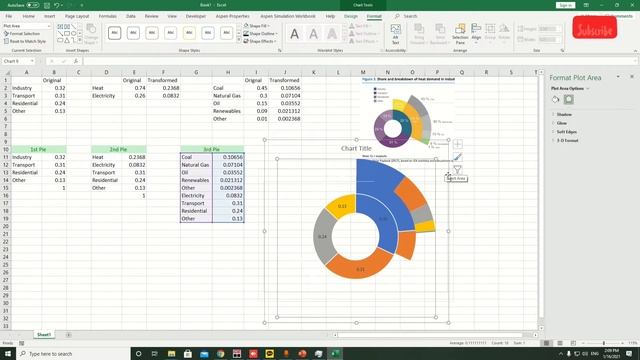Expand the 3-D Format section

pos(567,140)
